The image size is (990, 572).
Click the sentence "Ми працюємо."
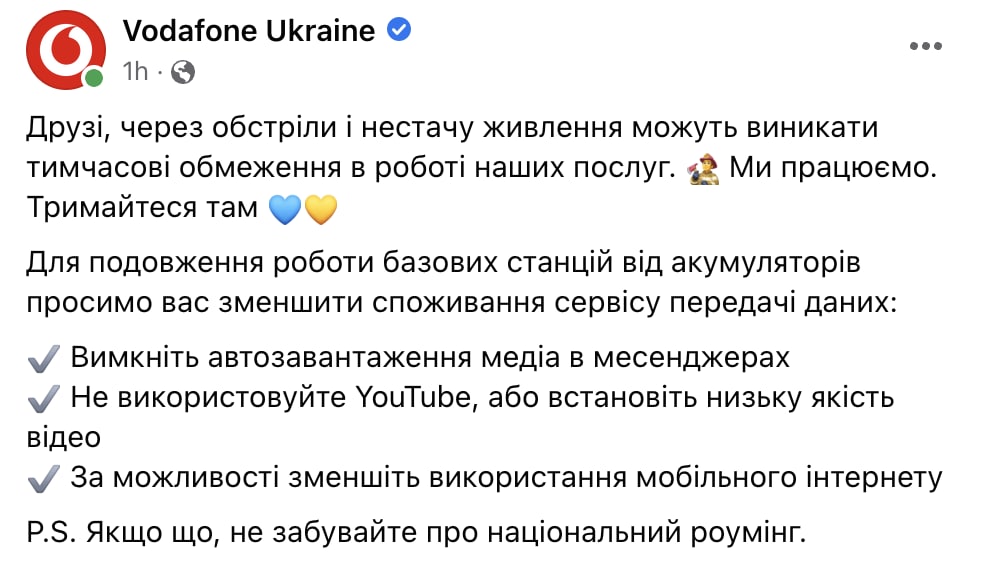(x=834, y=168)
